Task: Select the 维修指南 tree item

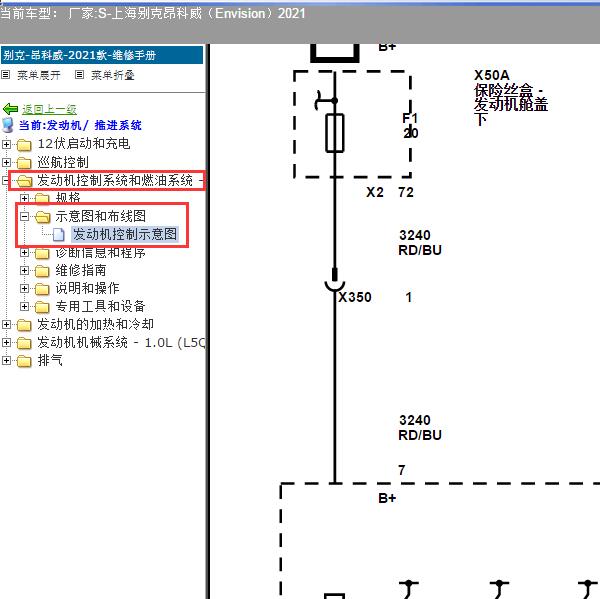Action: coord(81,270)
